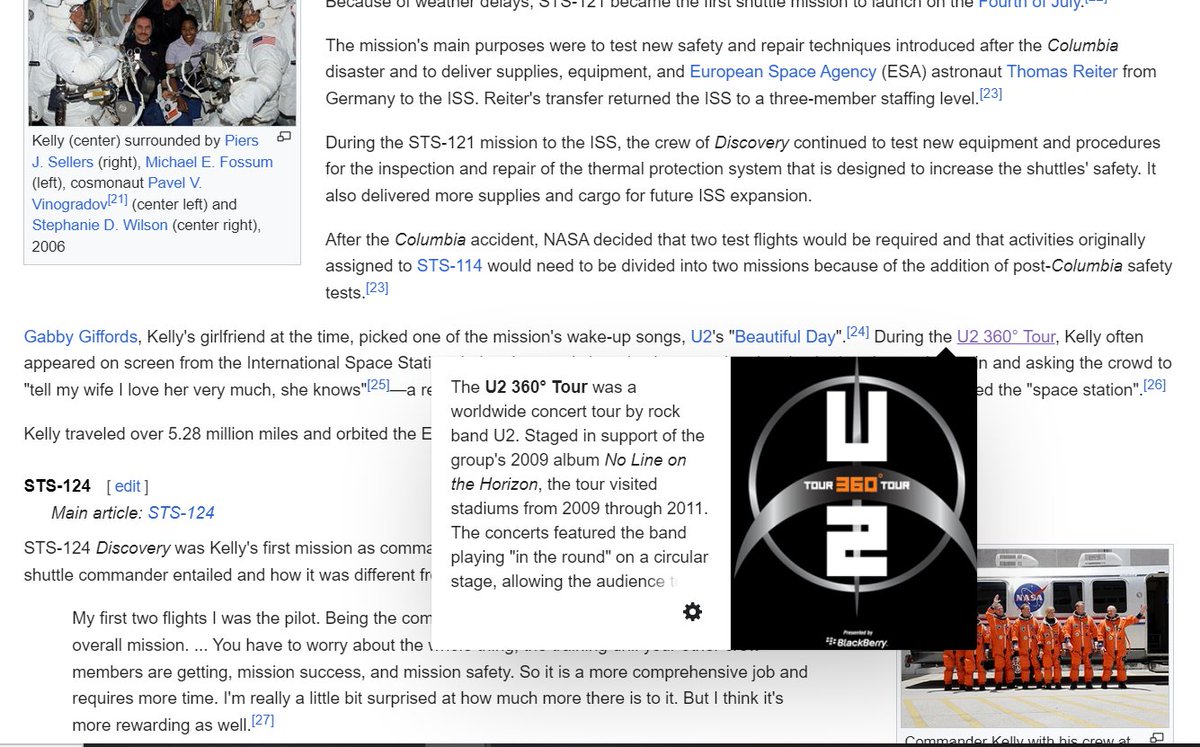Jump to citation 24 after Beautiful Day
Screen dimensions: 1200x747
coord(858,332)
